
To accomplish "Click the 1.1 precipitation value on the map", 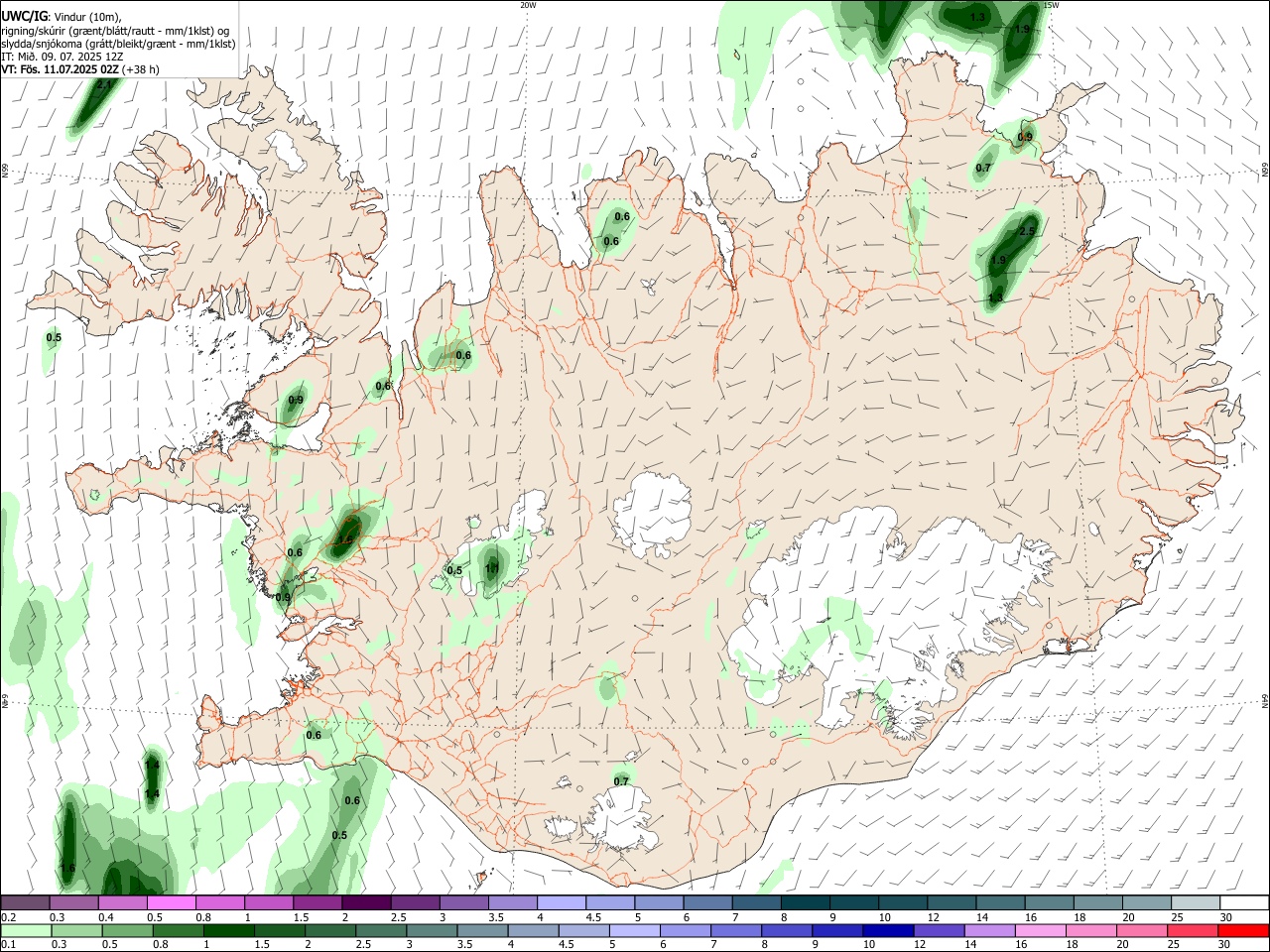I will (492, 568).
